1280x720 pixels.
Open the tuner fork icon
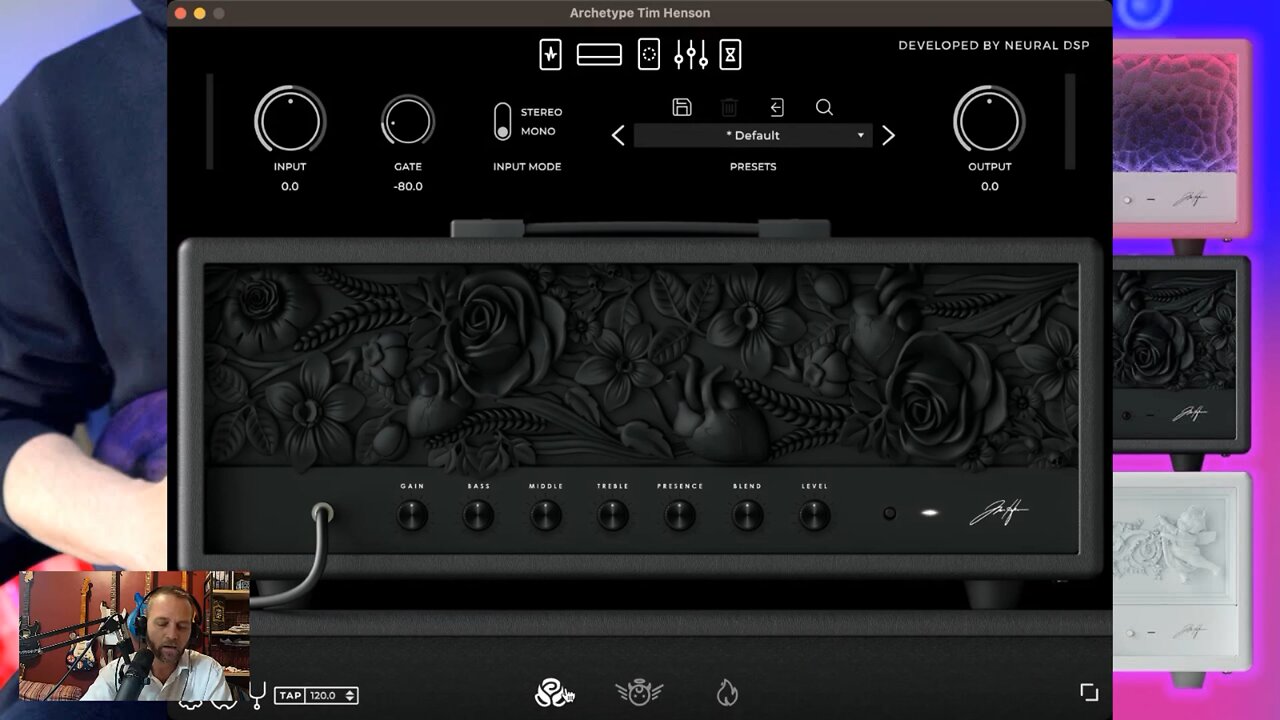pos(257,694)
